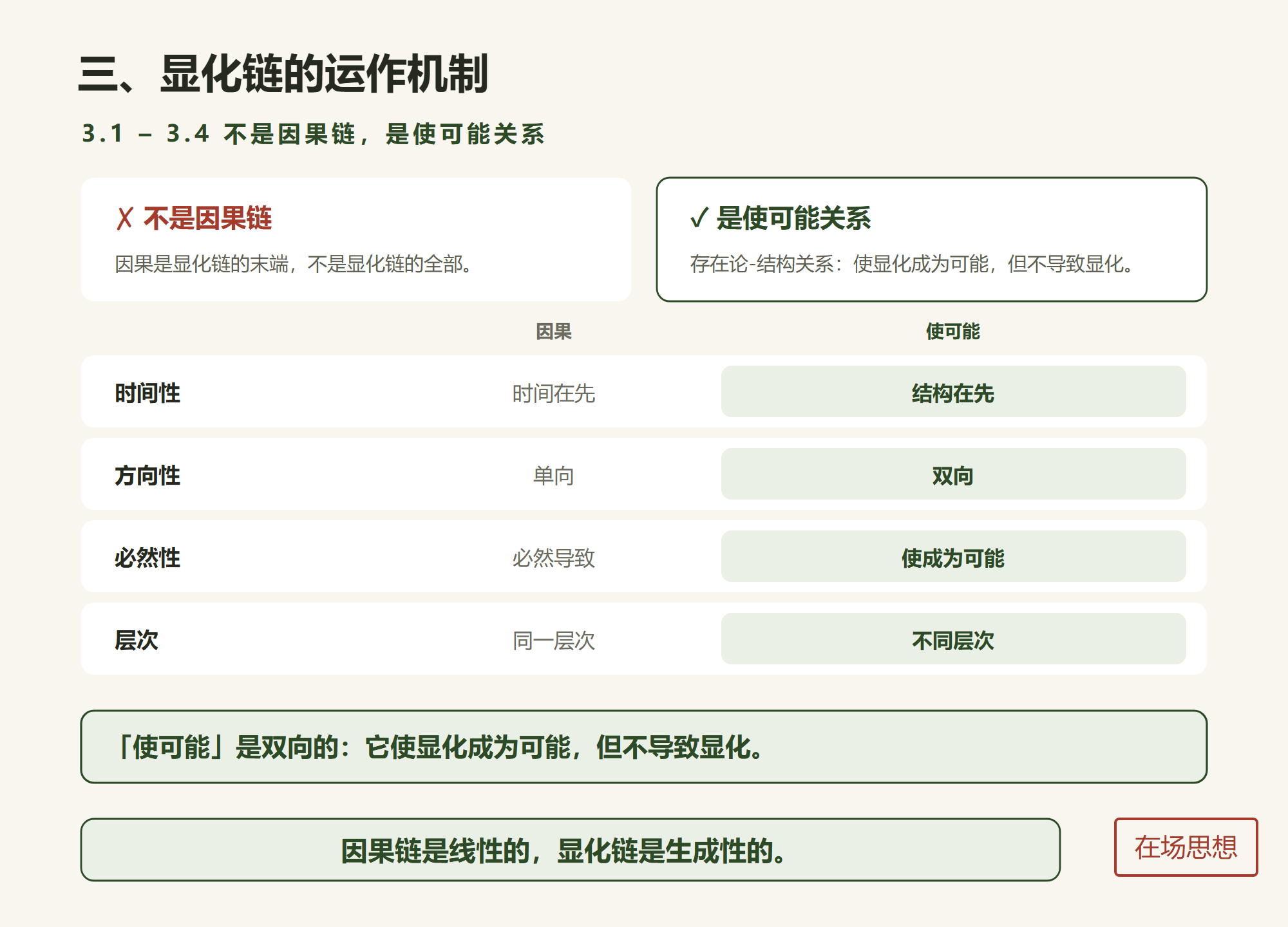Select the title 三、显化链的运作机制
1288x927 pixels.
tap(283, 73)
